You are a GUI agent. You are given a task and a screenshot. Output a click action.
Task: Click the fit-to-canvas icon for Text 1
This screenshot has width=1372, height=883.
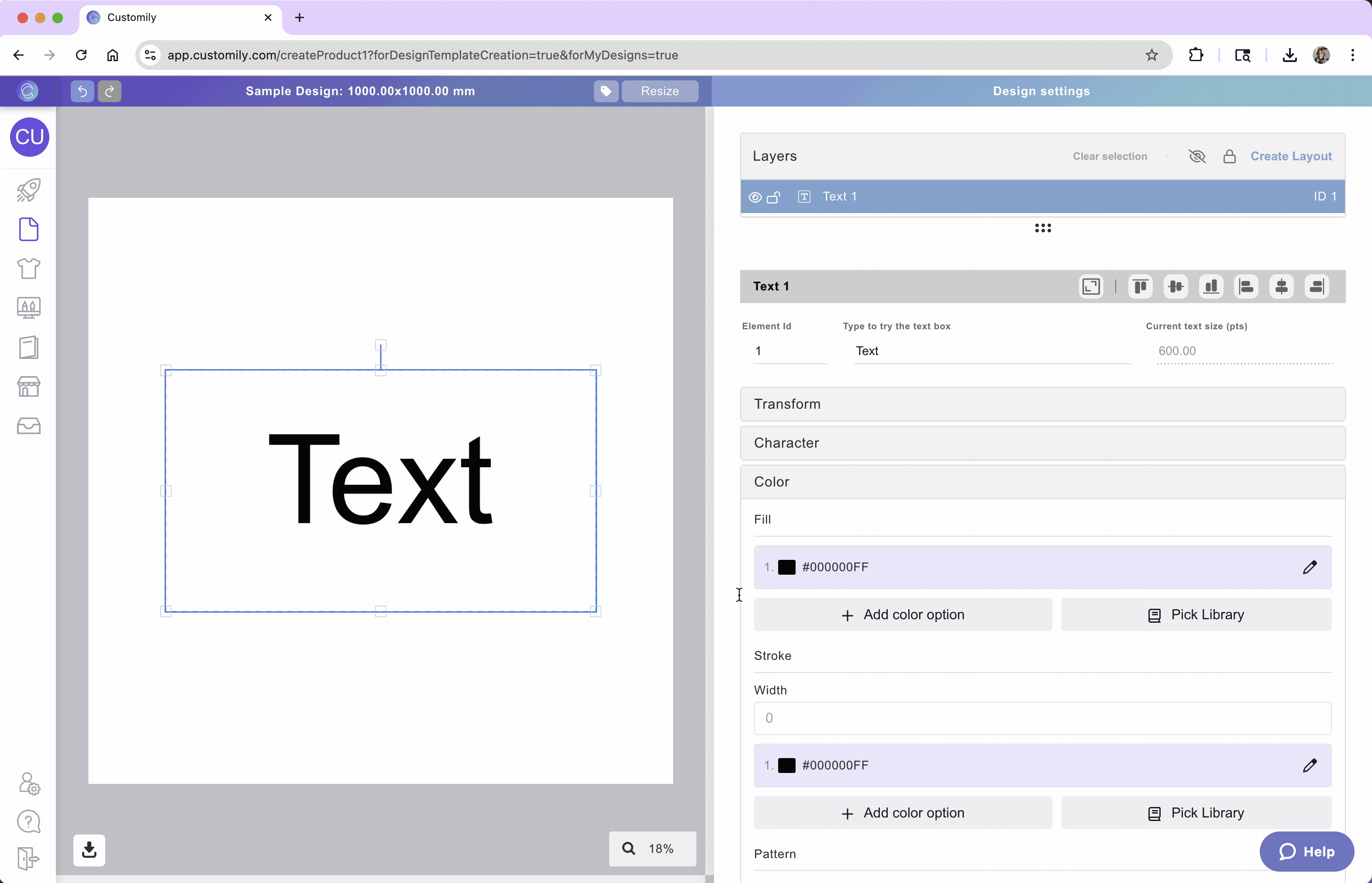tap(1090, 286)
